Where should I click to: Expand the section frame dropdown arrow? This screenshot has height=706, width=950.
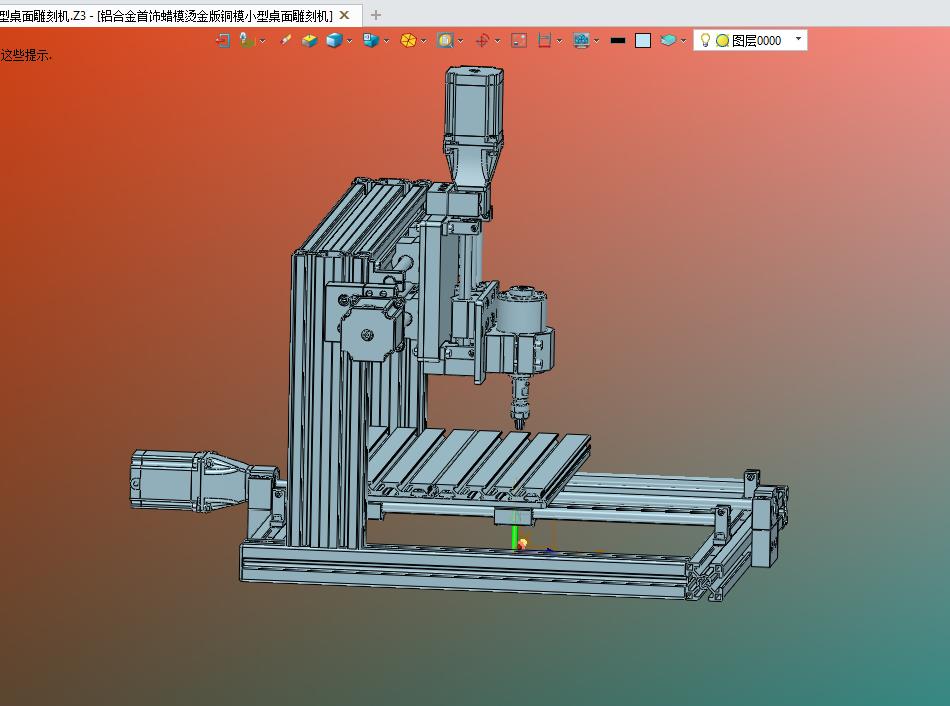559,41
